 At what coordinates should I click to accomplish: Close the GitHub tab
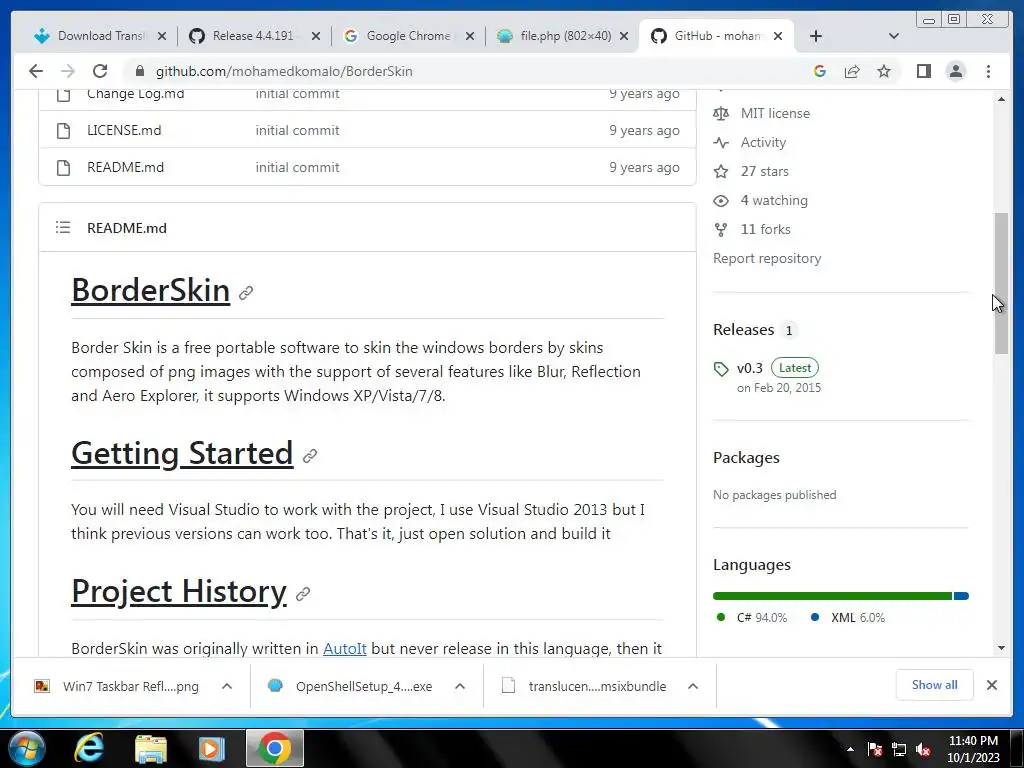pos(778,37)
